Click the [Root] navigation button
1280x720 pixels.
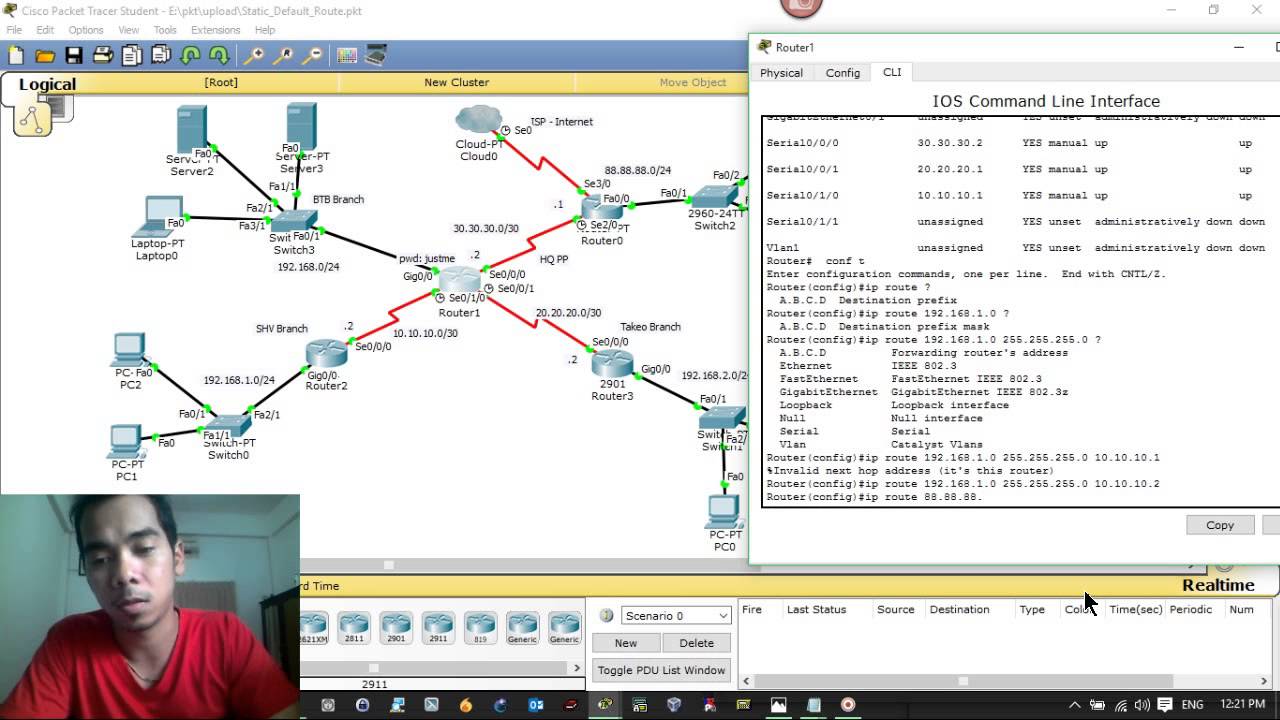pyautogui.click(x=221, y=82)
